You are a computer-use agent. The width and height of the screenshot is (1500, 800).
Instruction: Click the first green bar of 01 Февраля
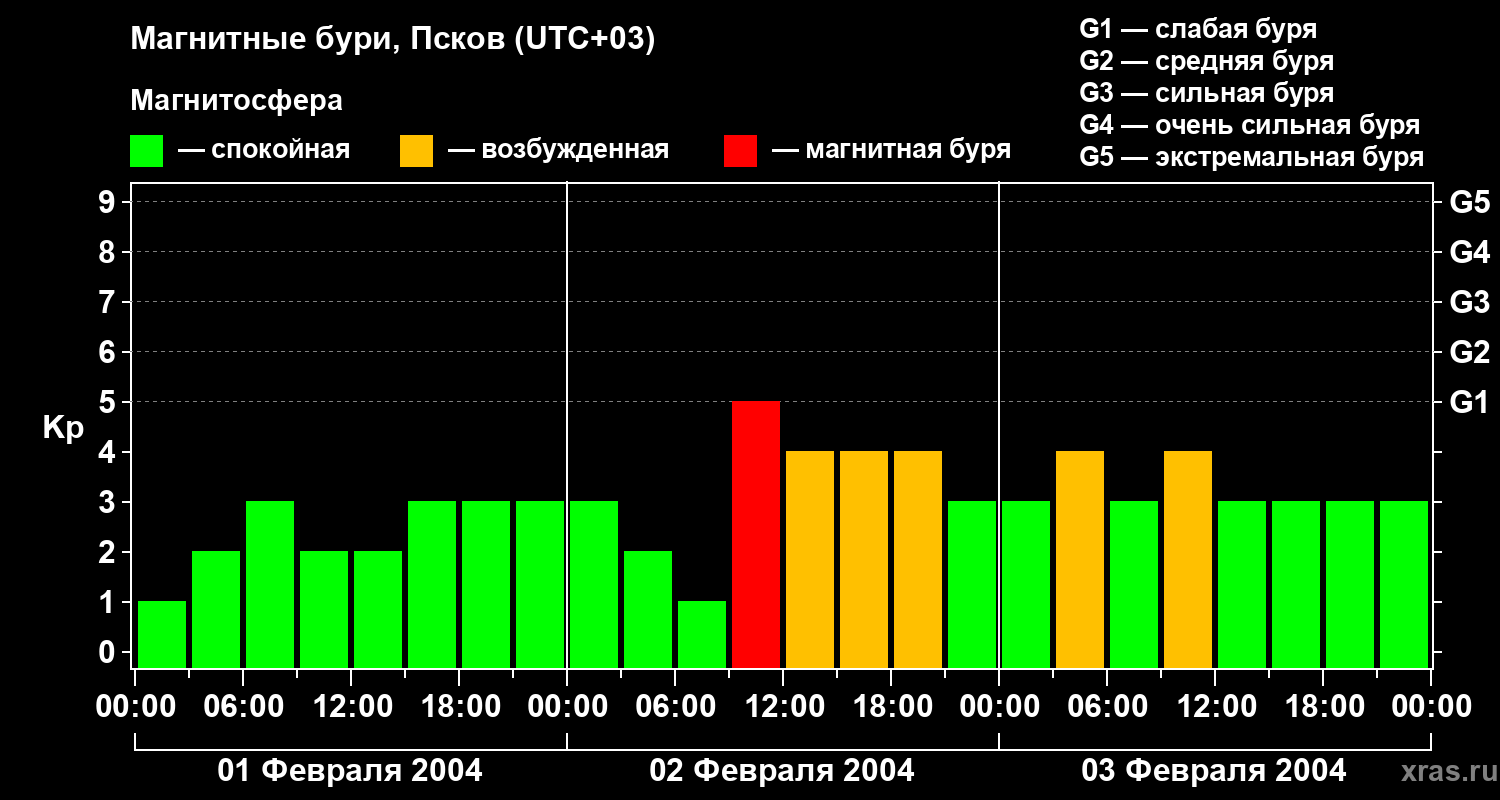(162, 634)
